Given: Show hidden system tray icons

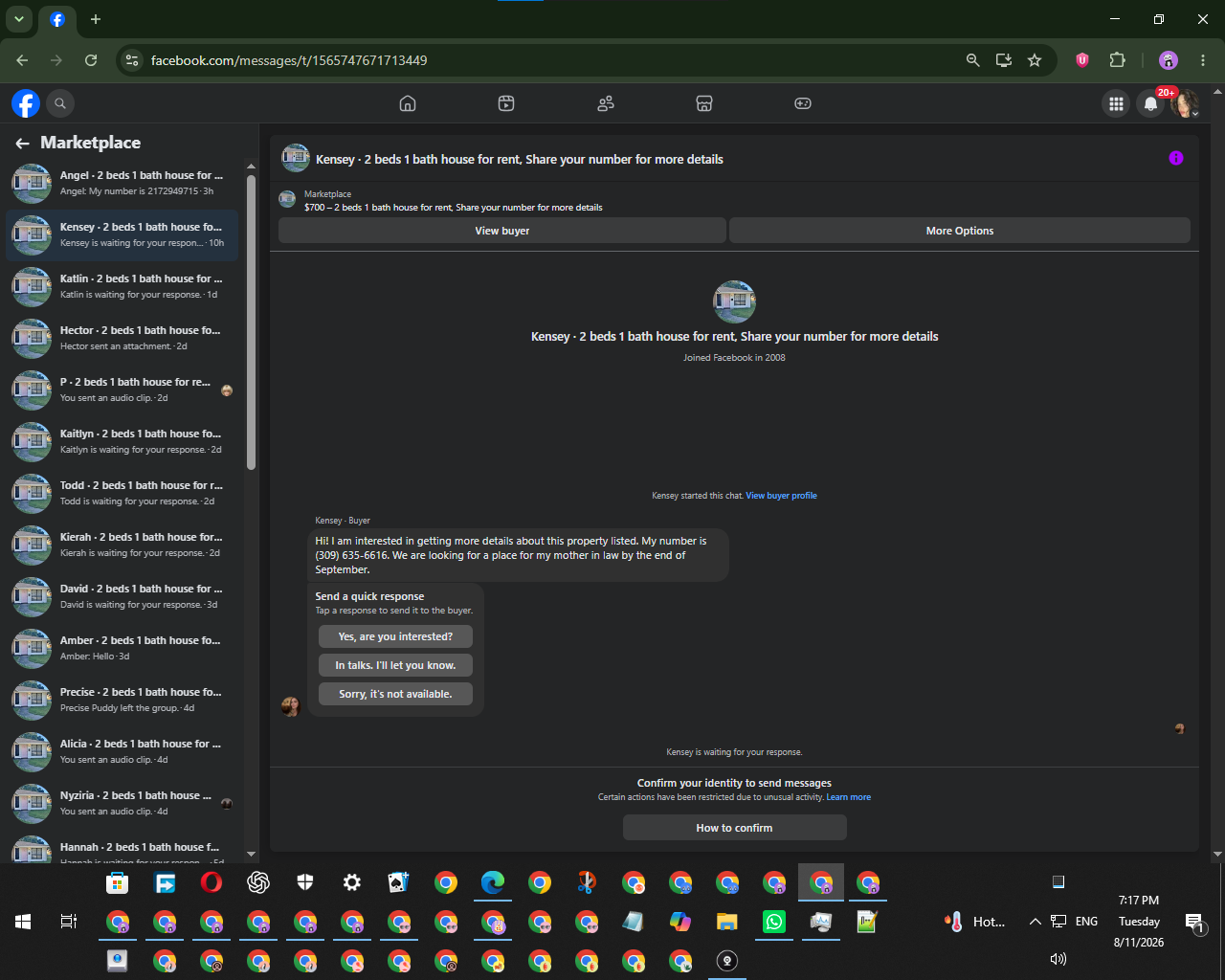Looking at the screenshot, I should pyautogui.click(x=1035, y=922).
